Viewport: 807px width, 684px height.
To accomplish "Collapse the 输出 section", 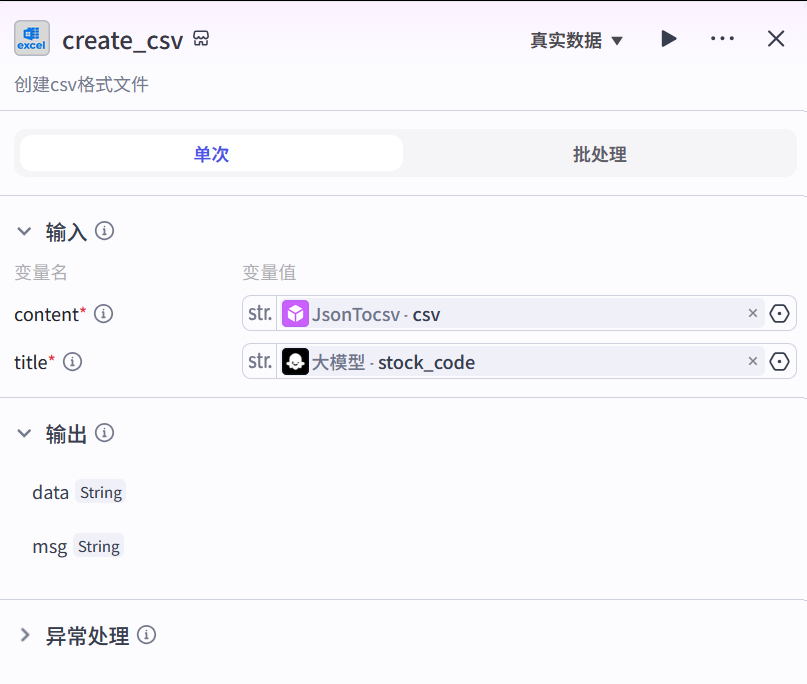I will (x=24, y=433).
